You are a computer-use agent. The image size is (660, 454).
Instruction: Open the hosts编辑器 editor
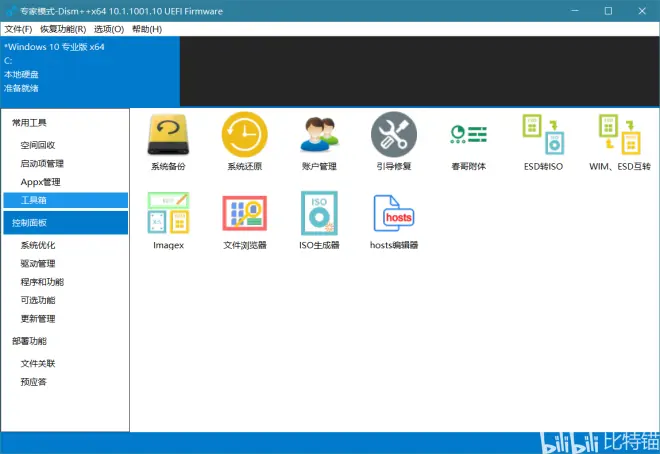pyautogui.click(x=394, y=214)
